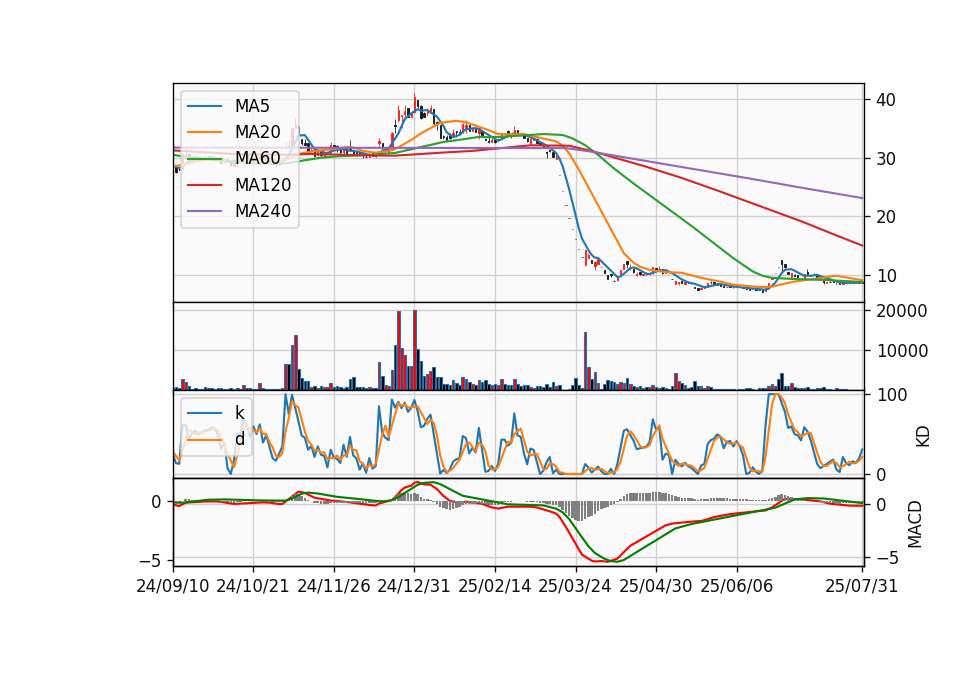Click the 'k' label in KD legend

tap(239, 412)
